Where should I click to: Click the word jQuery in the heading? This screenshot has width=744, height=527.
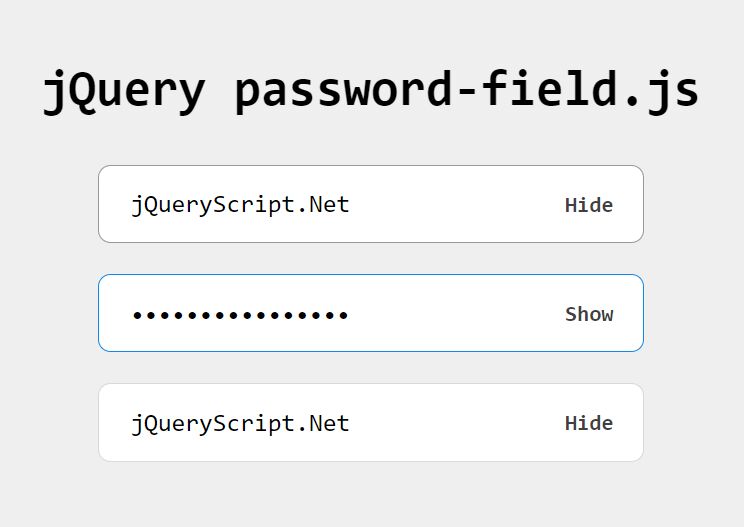pyautogui.click(x=124, y=92)
